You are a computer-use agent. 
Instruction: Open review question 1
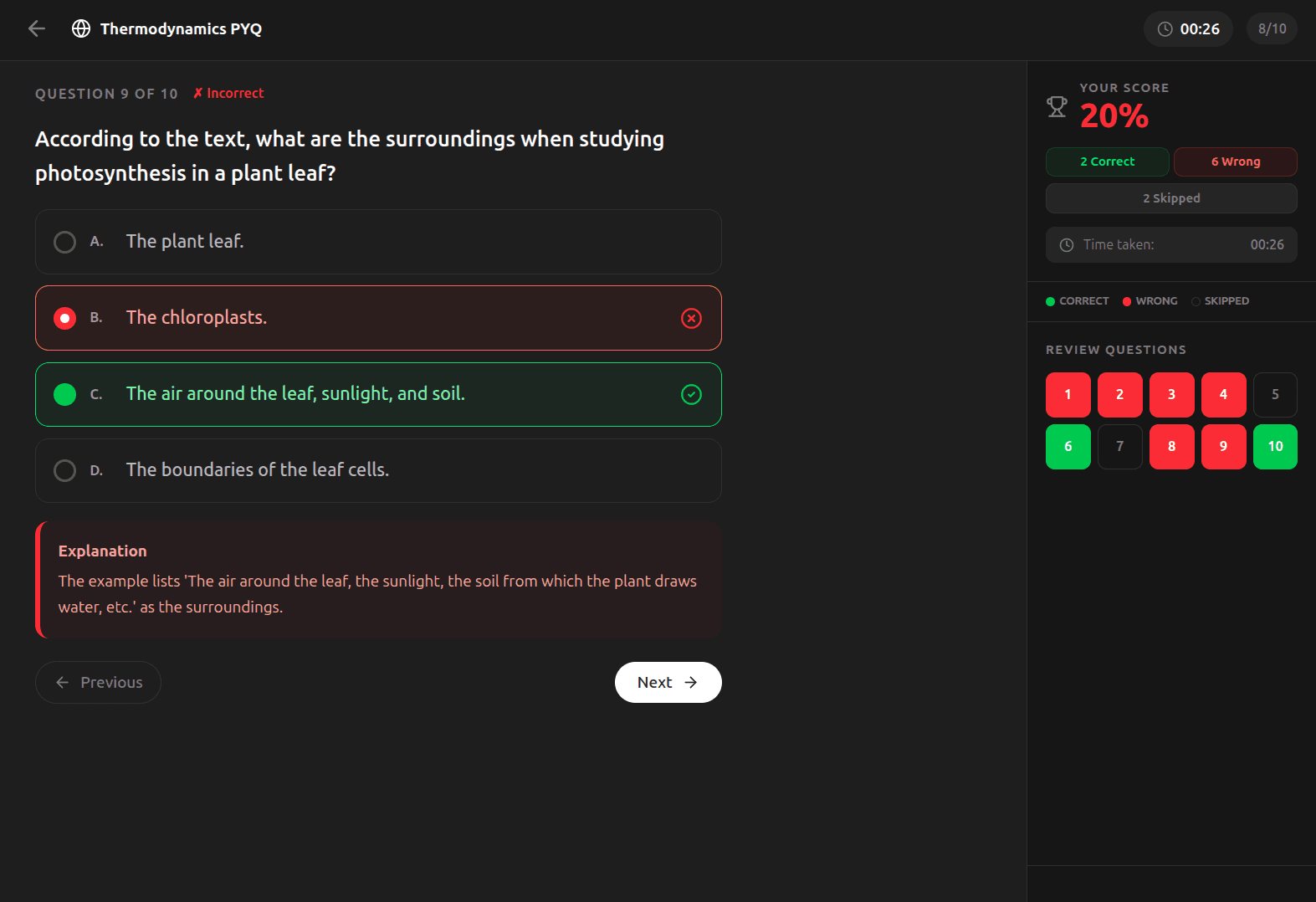1068,395
